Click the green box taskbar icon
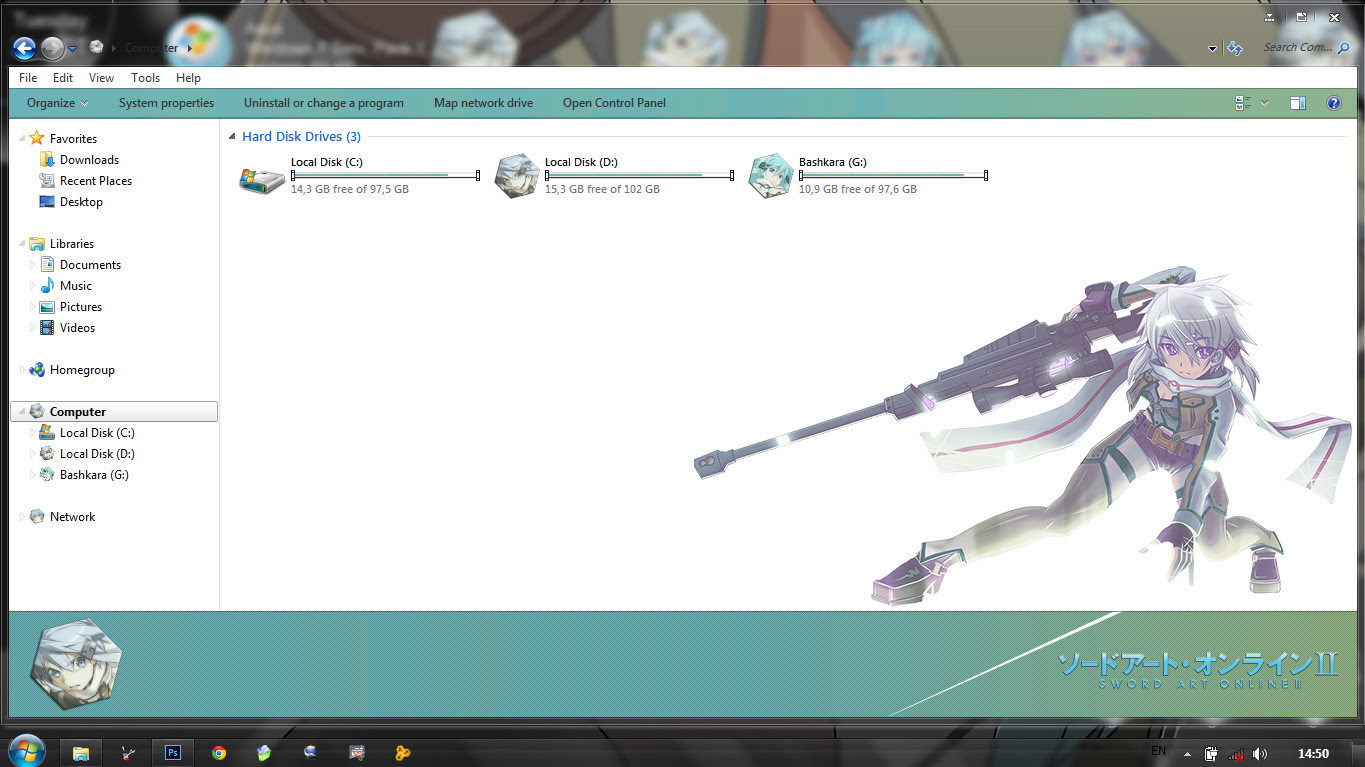Image resolution: width=1365 pixels, height=767 pixels. [x=264, y=753]
